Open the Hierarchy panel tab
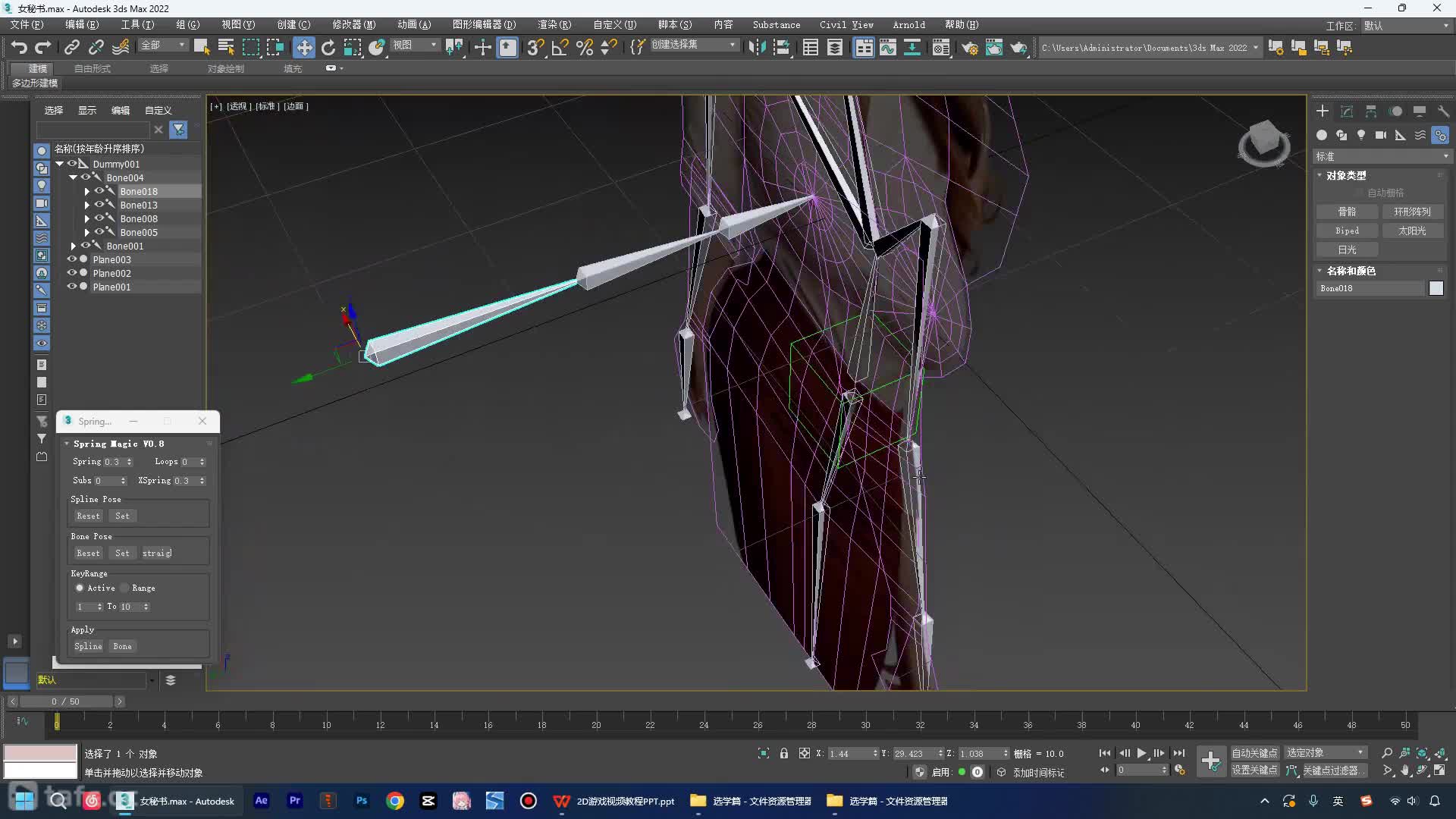 pos(1371,111)
